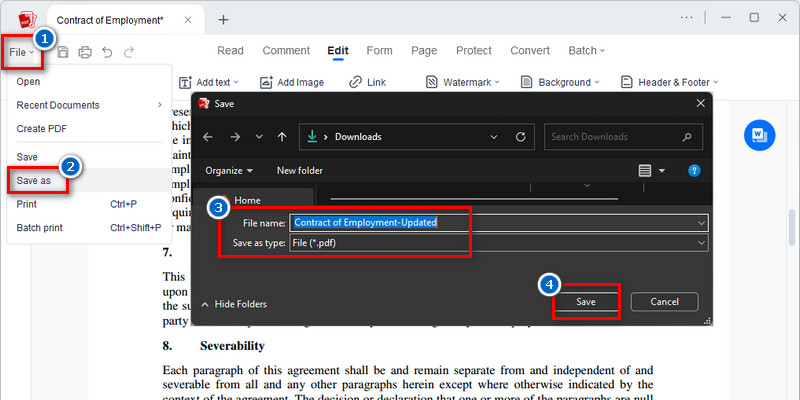800x400 pixels.
Task: Click the save disk icon in toolbar
Action: coord(63,52)
